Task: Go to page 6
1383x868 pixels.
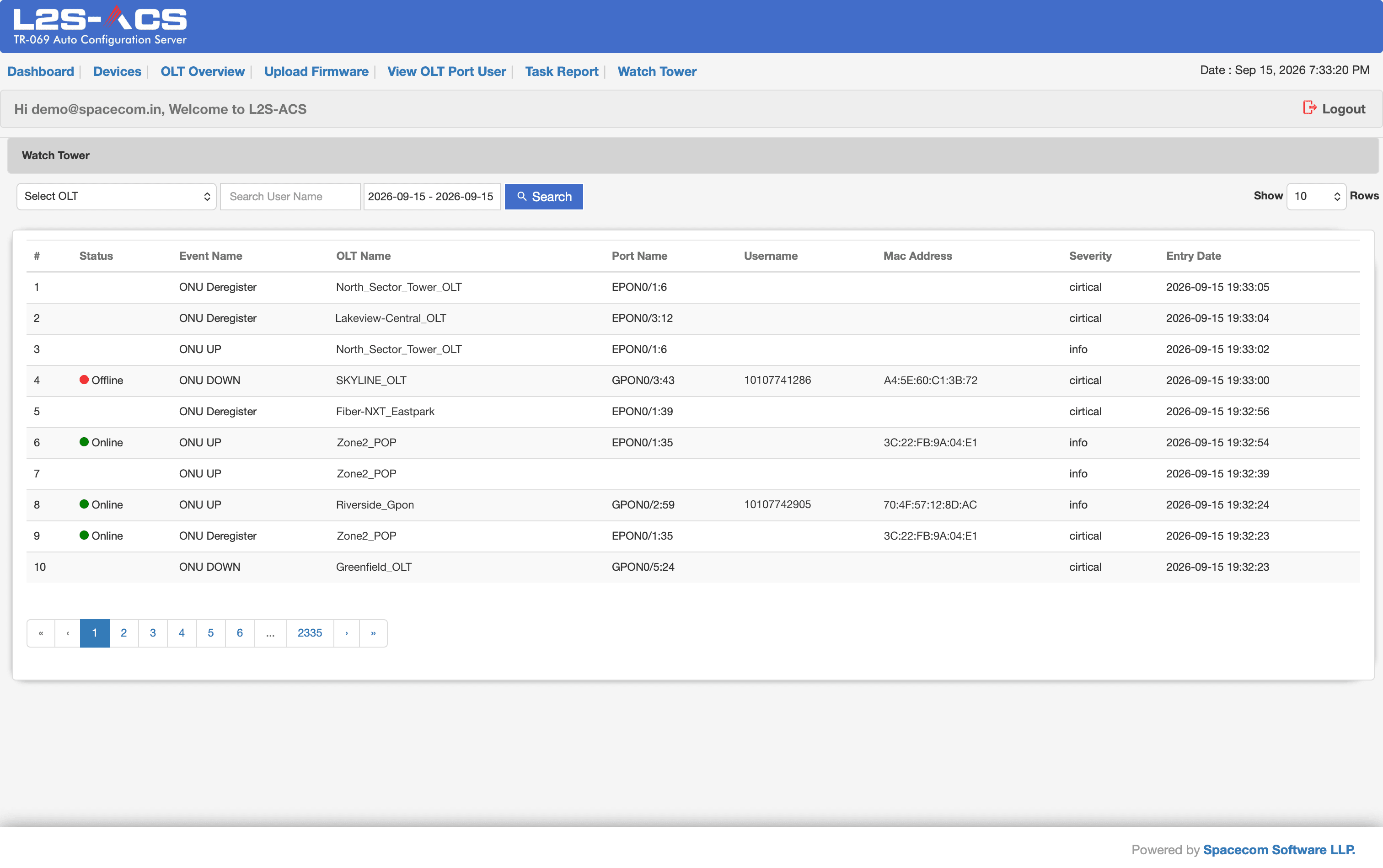Action: pos(240,632)
